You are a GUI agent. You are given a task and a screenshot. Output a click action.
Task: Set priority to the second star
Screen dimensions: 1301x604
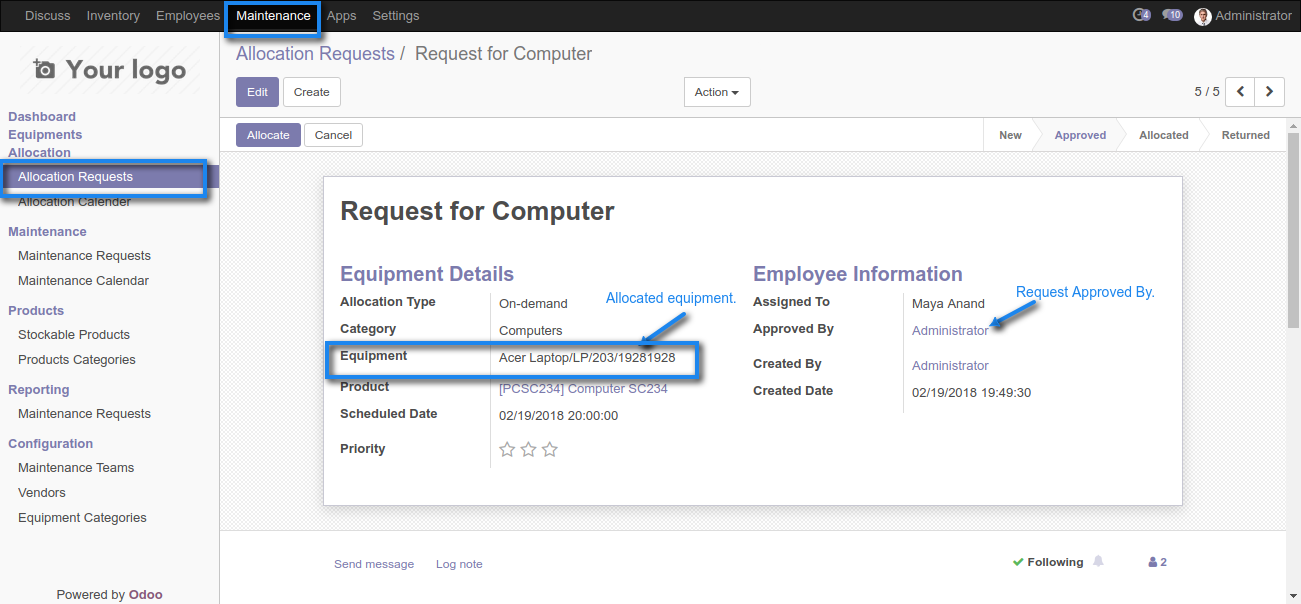(x=528, y=449)
